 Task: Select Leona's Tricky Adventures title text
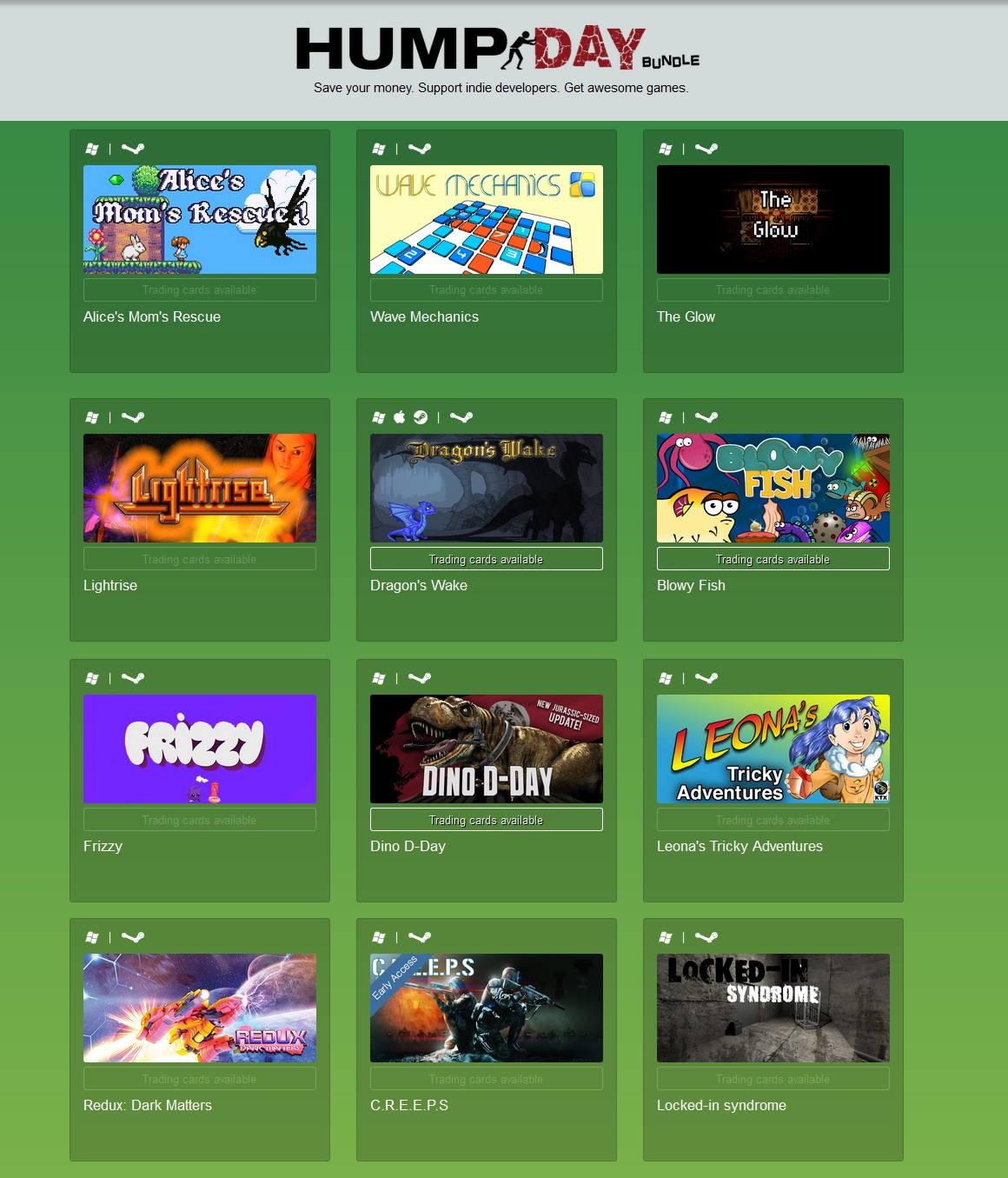tap(739, 847)
